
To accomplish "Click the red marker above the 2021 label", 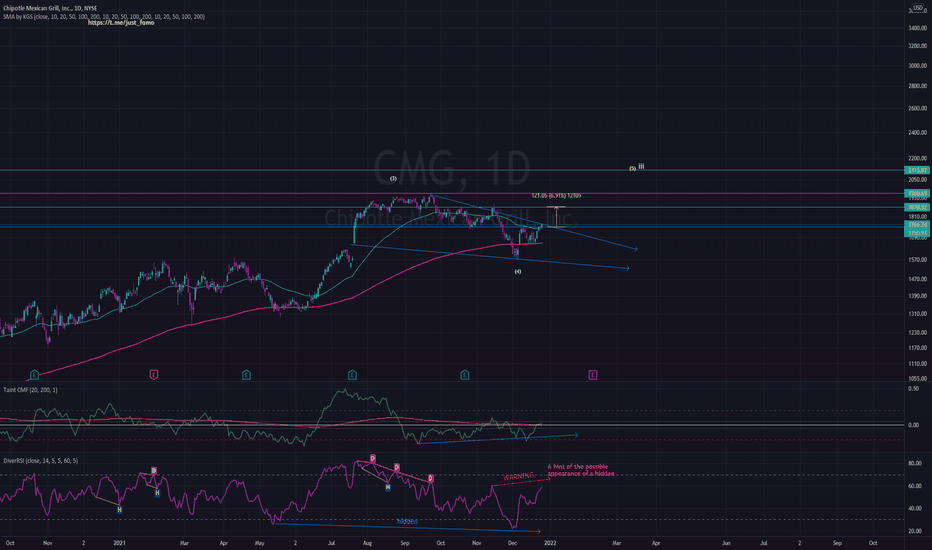I will click(153, 375).
